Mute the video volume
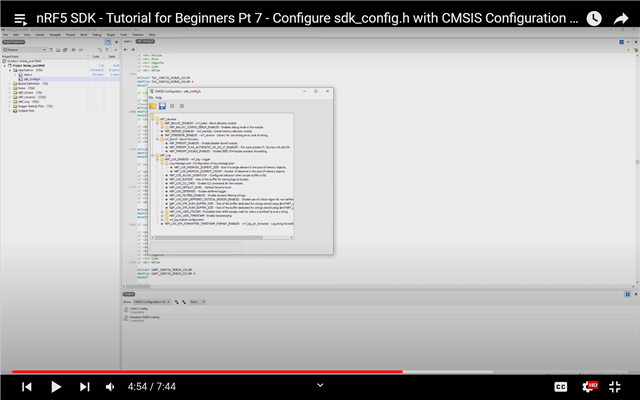640x400 pixels. click(110, 386)
